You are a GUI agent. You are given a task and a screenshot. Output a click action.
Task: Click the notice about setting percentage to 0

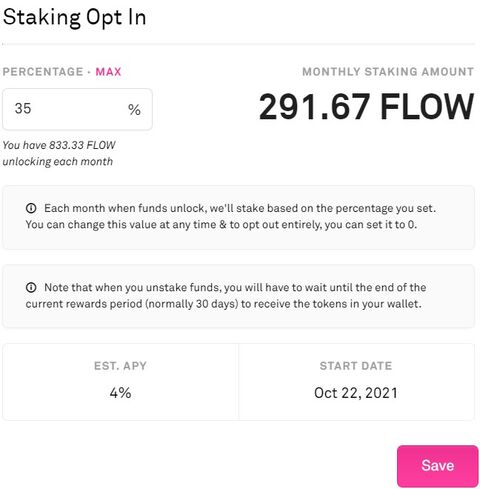coord(238,217)
